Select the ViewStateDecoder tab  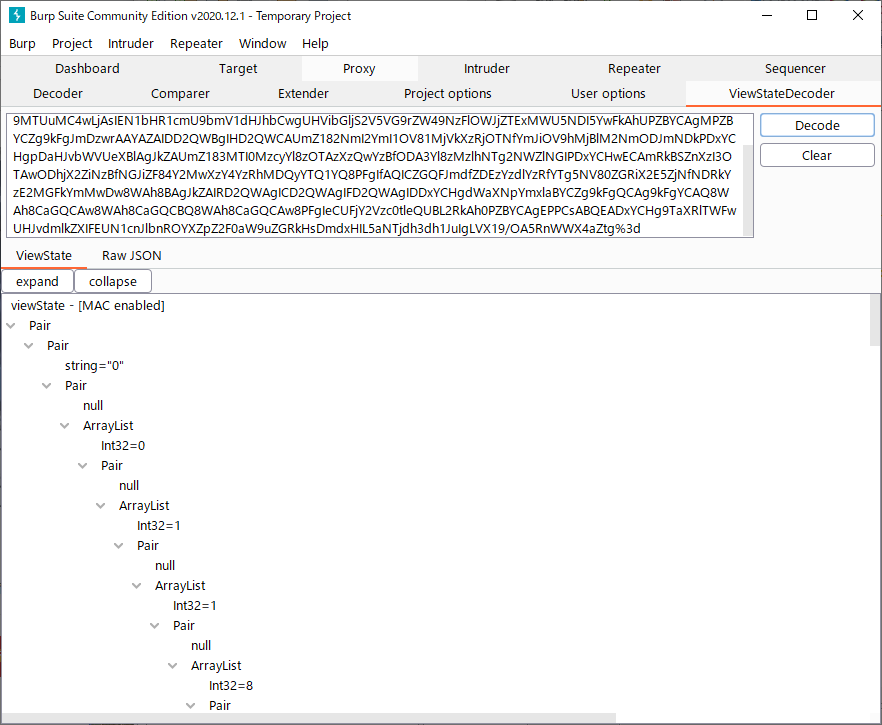[782, 93]
